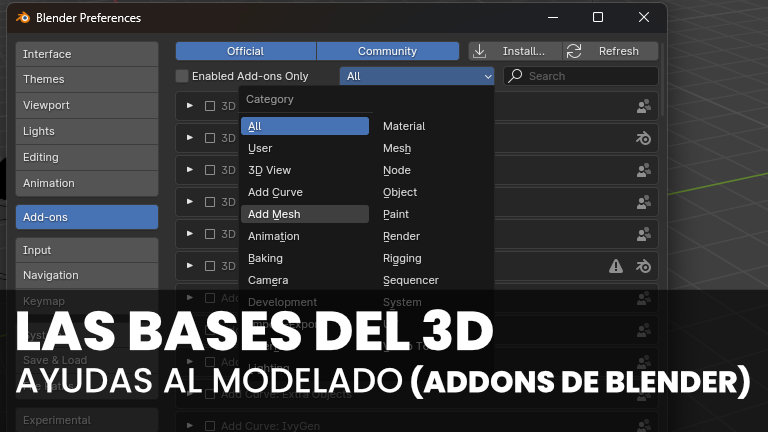Click community people icon on fifth add-on row
The width and height of the screenshot is (768, 432).
[x=644, y=234]
